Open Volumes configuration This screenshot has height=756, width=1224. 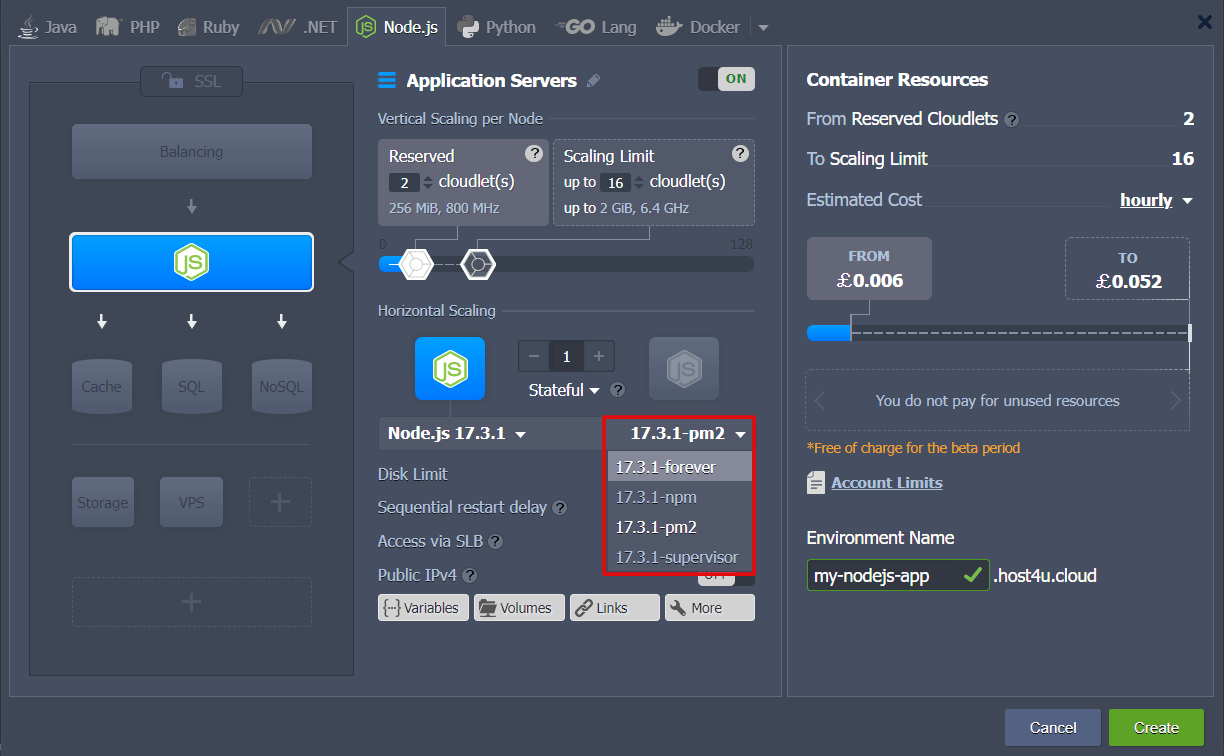click(519, 607)
